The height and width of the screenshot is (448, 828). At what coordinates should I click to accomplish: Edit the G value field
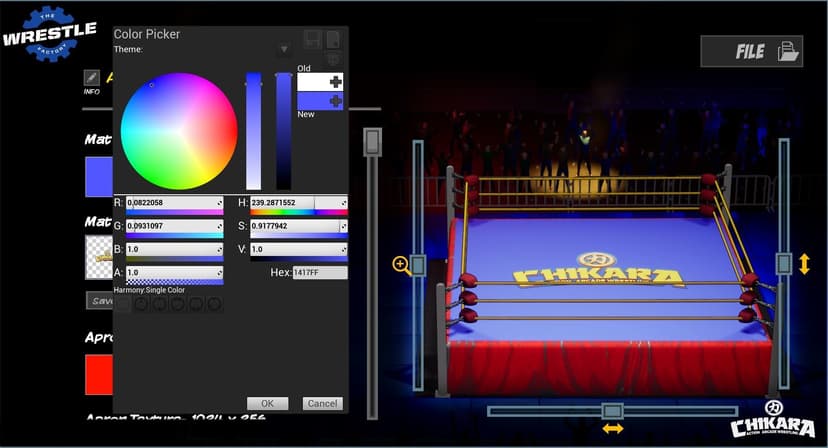pos(174,226)
